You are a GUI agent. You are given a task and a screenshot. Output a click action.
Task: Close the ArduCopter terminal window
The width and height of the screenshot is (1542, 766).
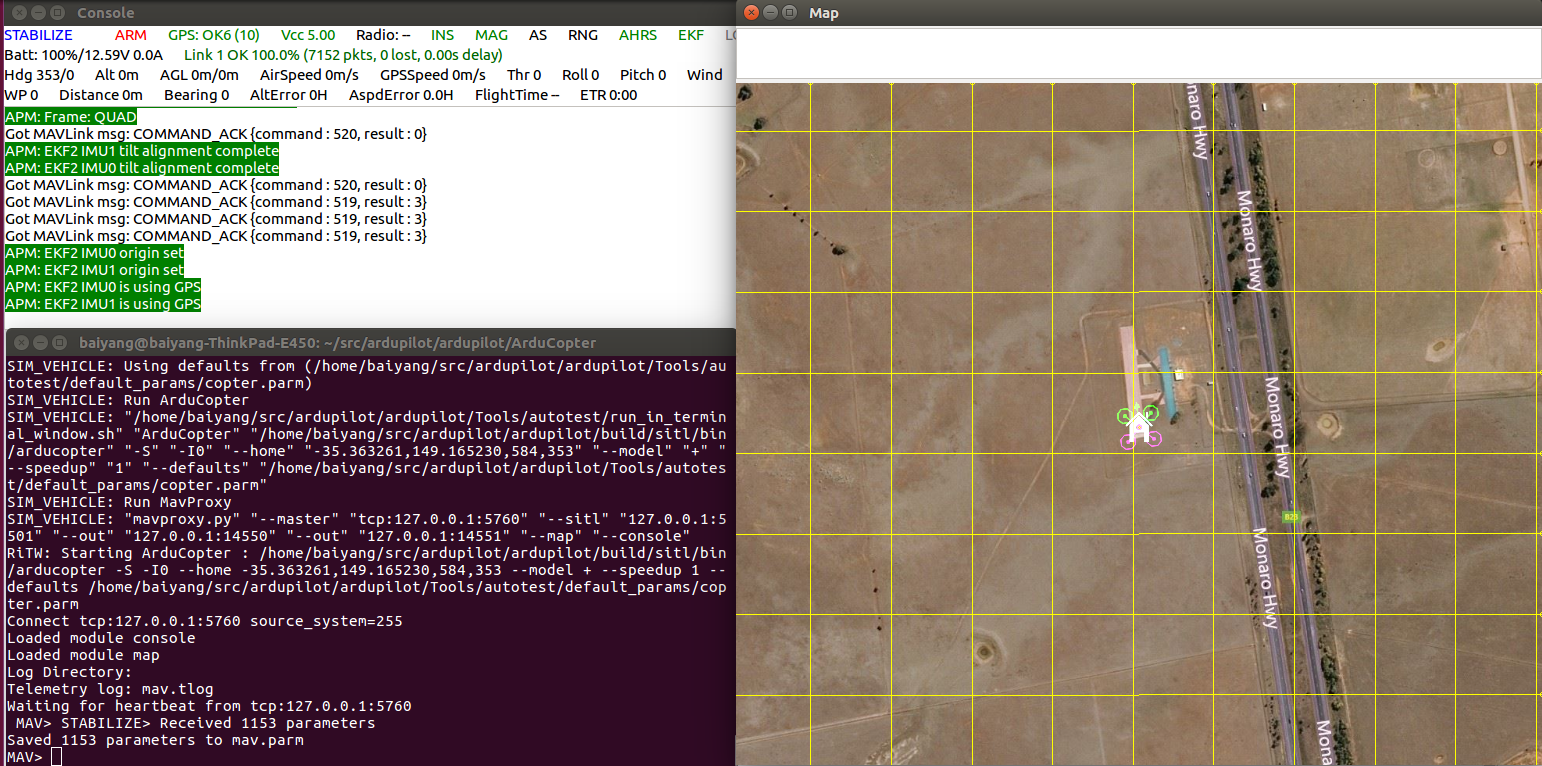(21, 342)
